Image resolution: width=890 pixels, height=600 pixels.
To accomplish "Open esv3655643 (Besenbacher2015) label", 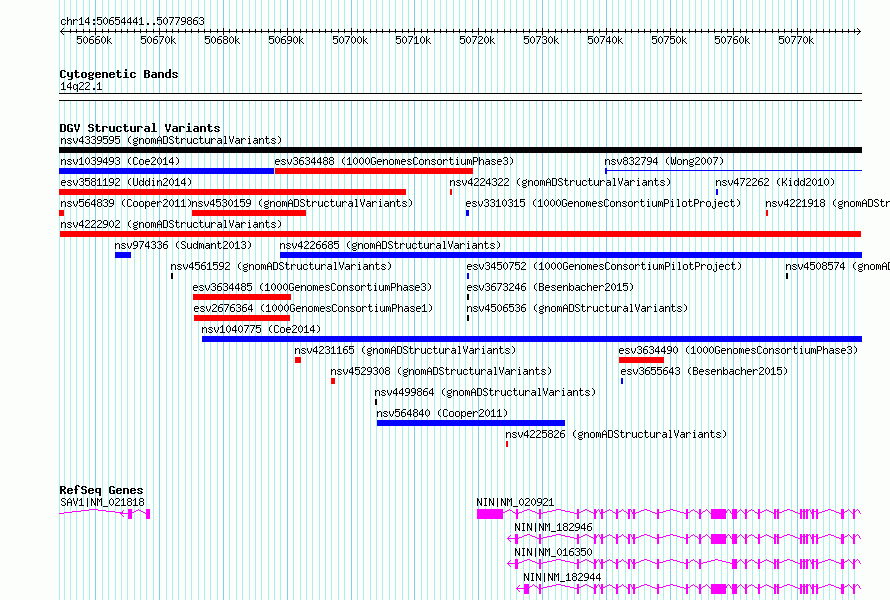I will pos(704,371).
